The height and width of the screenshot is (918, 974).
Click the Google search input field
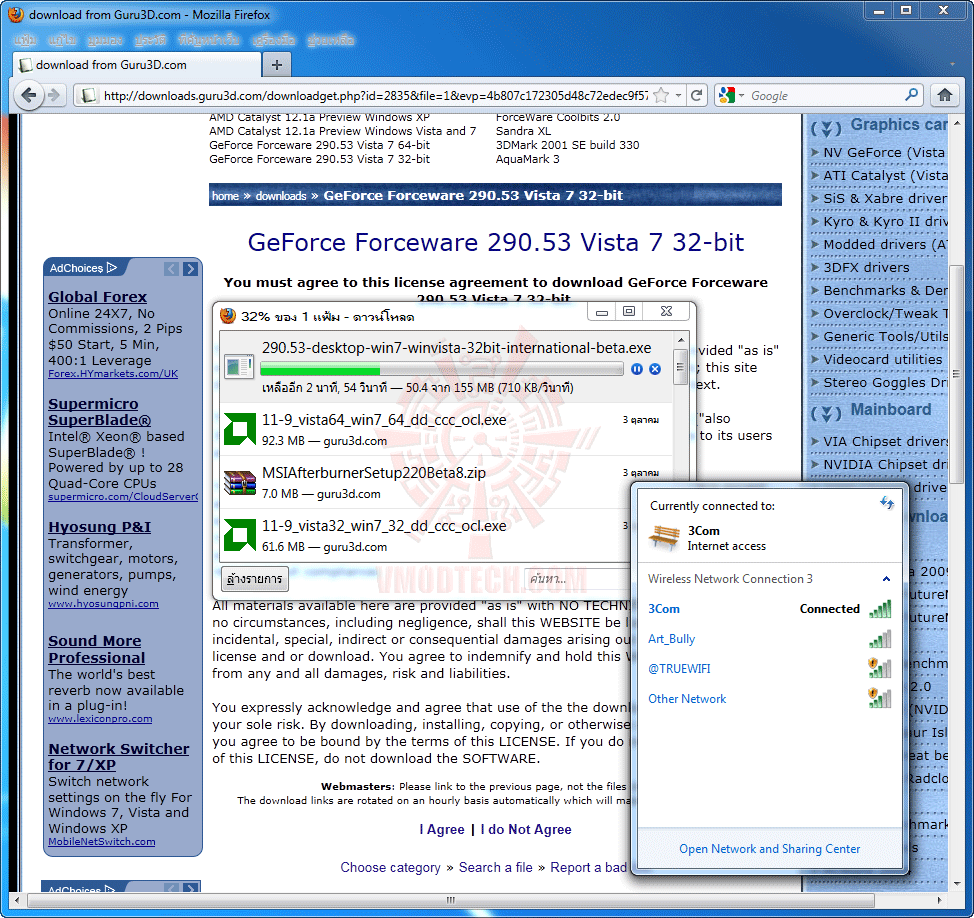(x=825, y=95)
